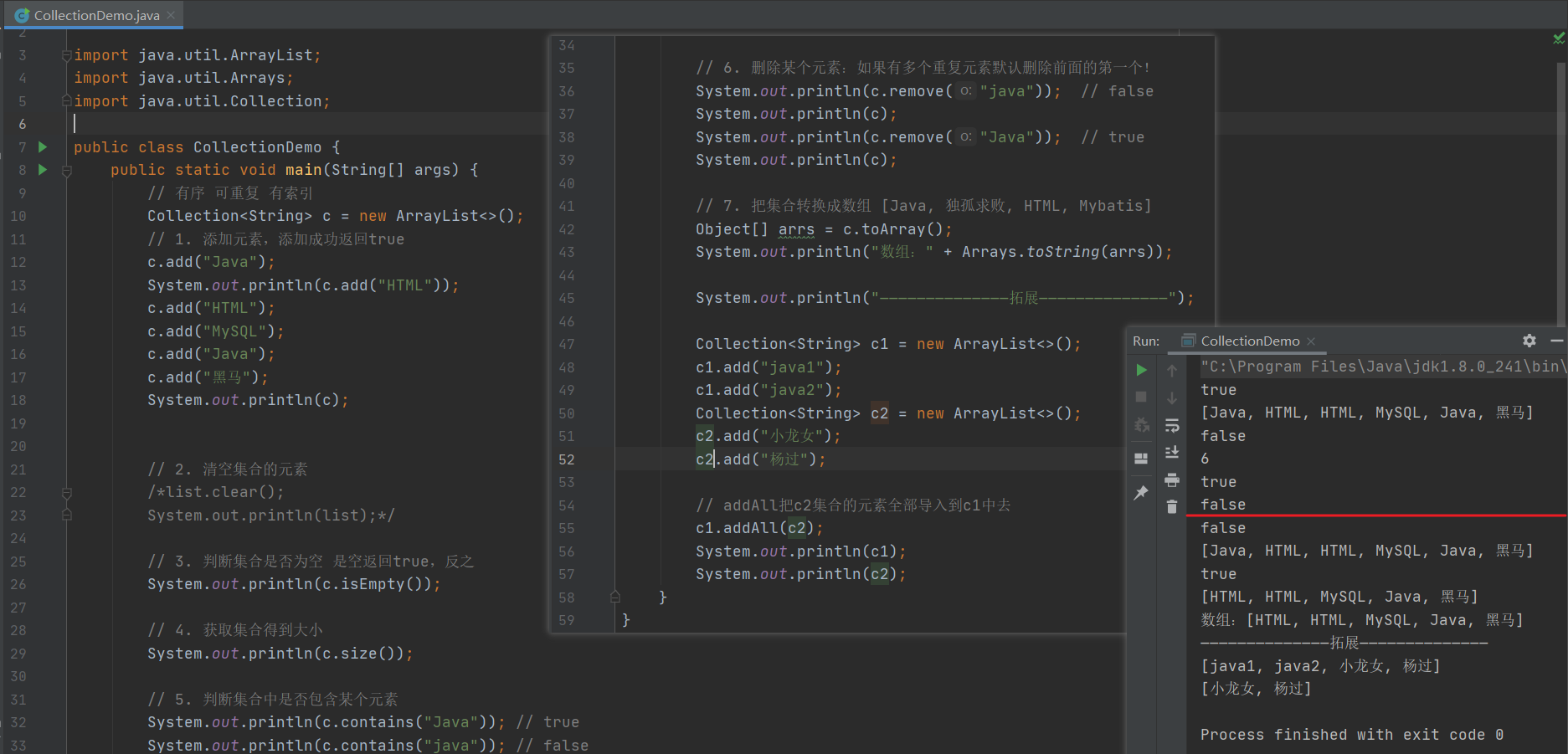Screen dimensions: 1568x754
Task: Open the print option in the console toolbar
Action: click(x=1172, y=480)
